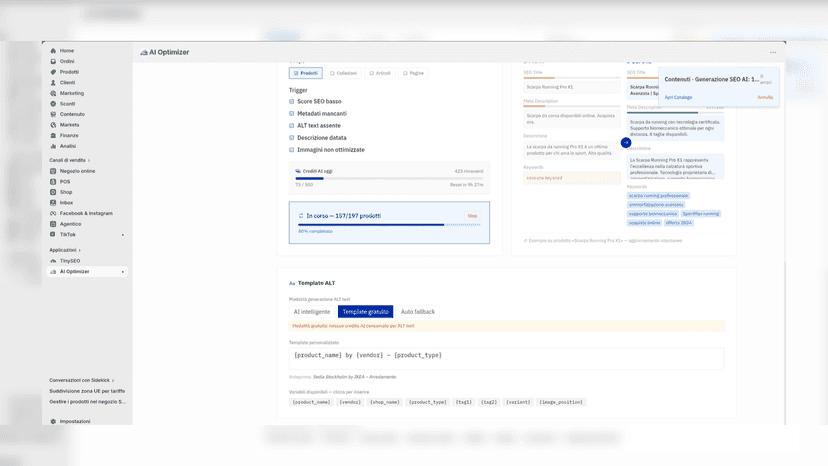Open Impostazioni gear settings
Screen dimensions: 828x466
pyautogui.click(x=53, y=422)
